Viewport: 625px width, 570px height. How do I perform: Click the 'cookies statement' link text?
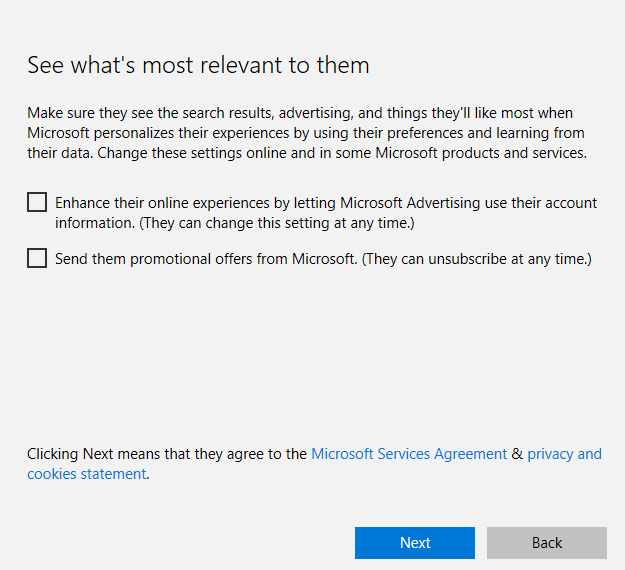[86, 474]
